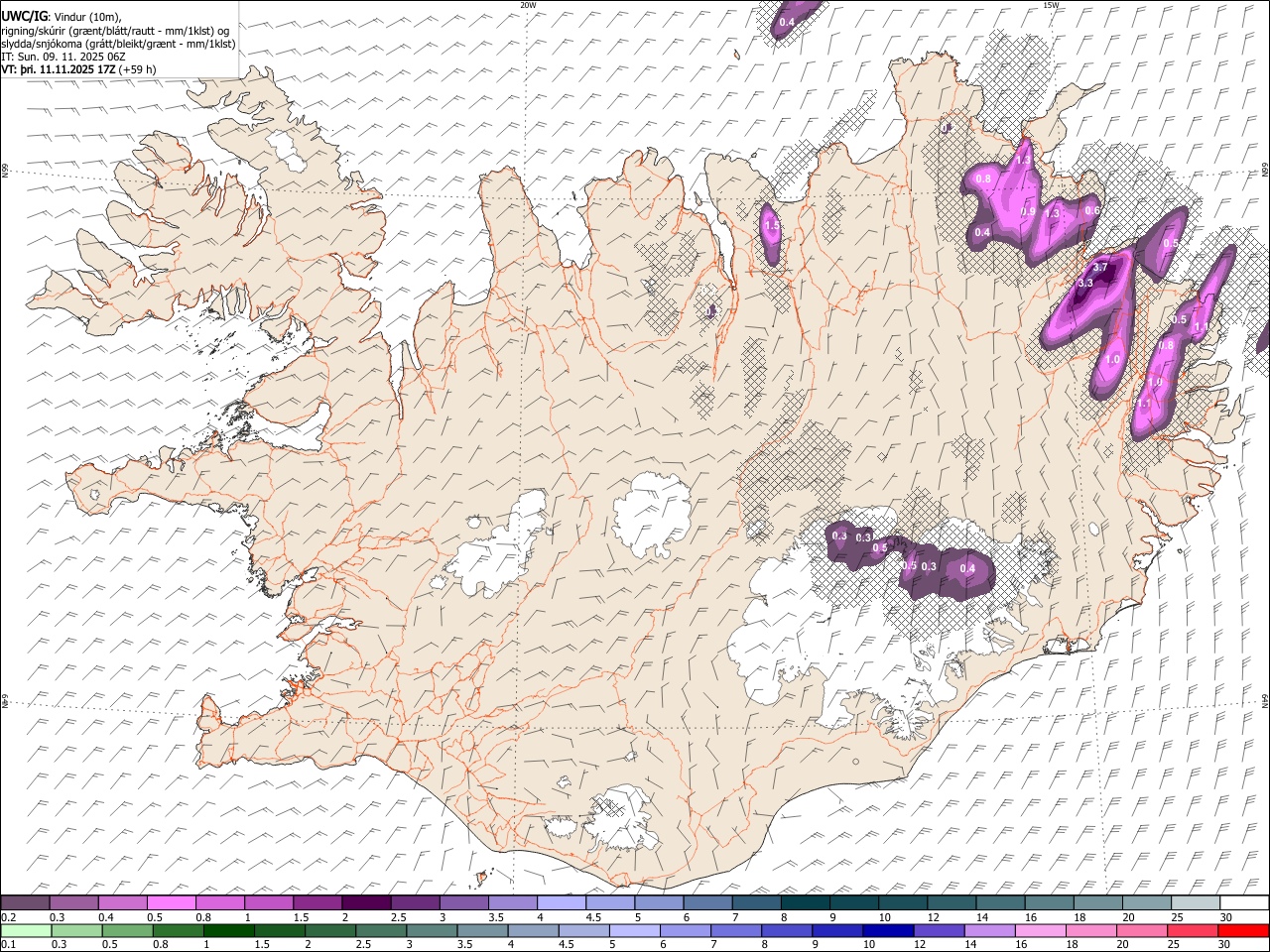Click "rigning/skúrir" in the header legend text

coord(33,31)
